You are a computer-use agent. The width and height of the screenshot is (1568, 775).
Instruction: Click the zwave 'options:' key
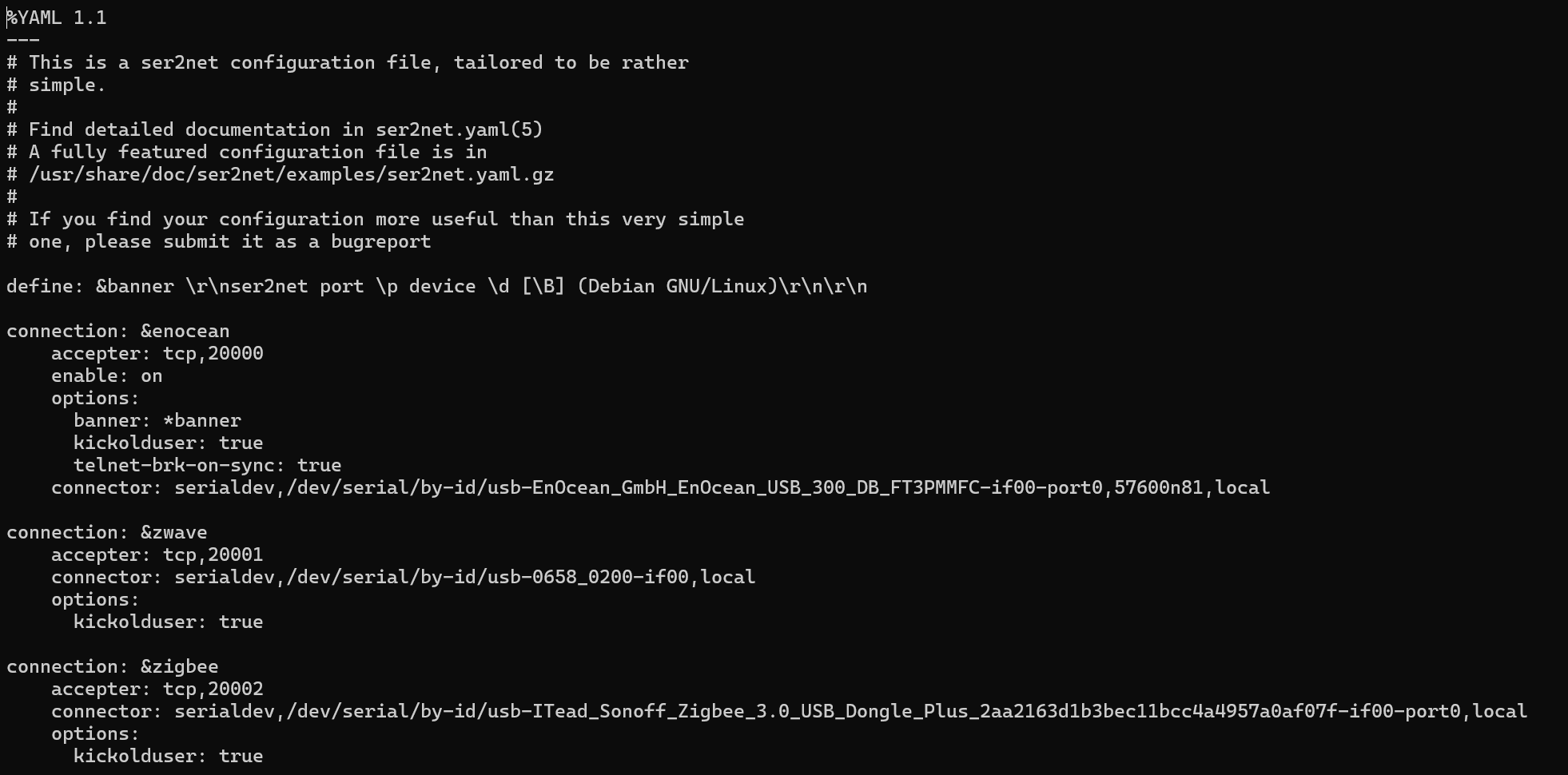pyautogui.click(x=95, y=599)
